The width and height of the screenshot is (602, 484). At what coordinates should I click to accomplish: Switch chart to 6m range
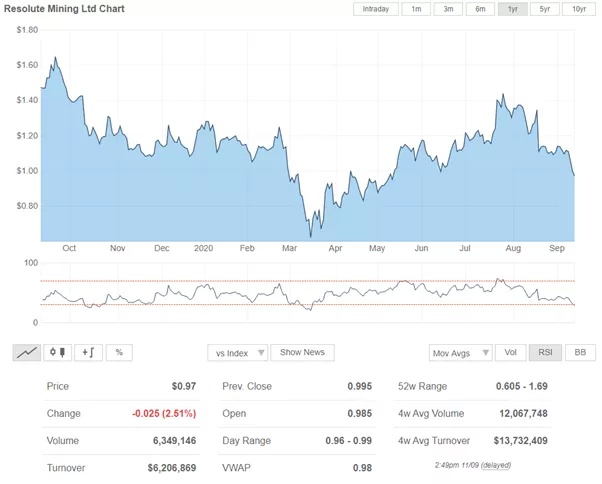(480, 9)
